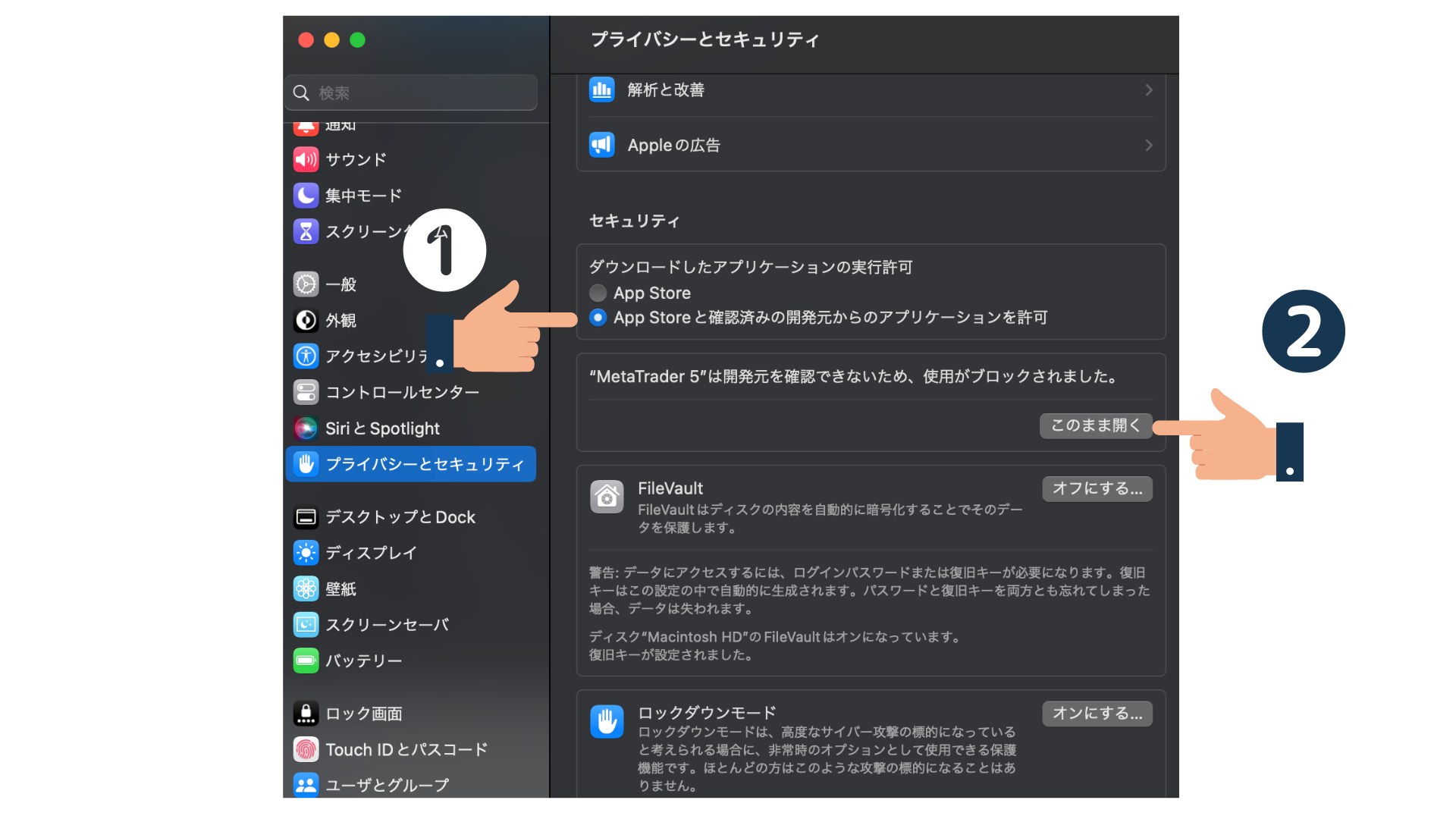This screenshot has height=819, width=1456.
Task: Click the Display (ディスプレイ) sun icon
Action: (306, 553)
